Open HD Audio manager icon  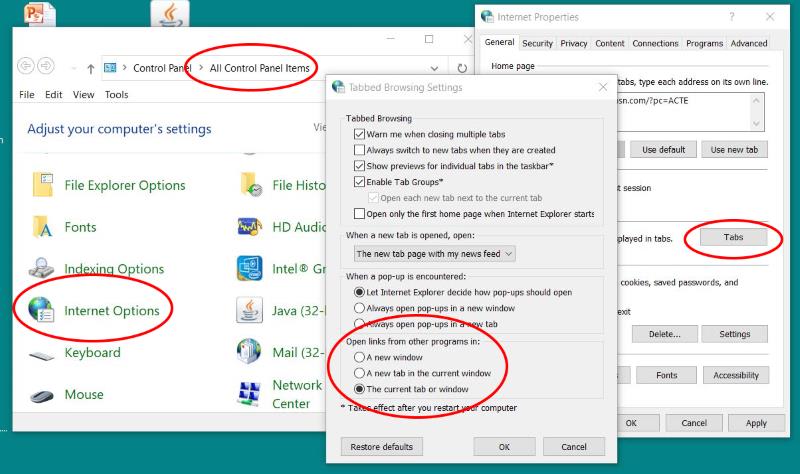pos(250,227)
